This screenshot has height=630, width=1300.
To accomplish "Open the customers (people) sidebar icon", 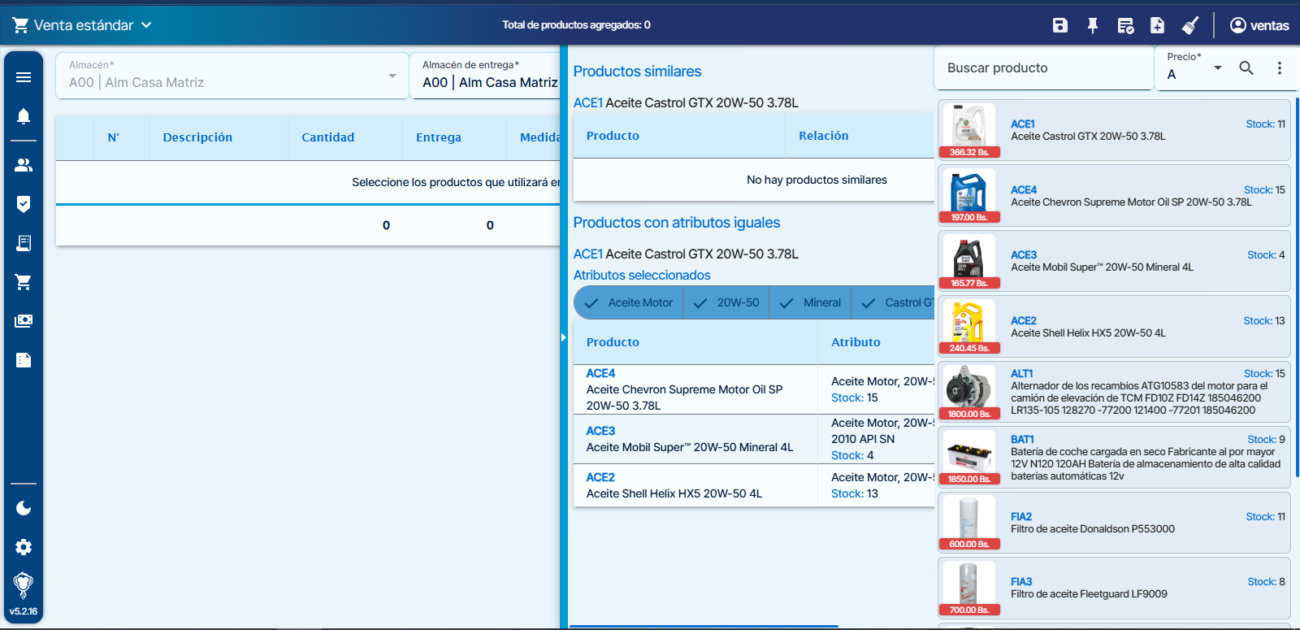I will pyautogui.click(x=23, y=165).
